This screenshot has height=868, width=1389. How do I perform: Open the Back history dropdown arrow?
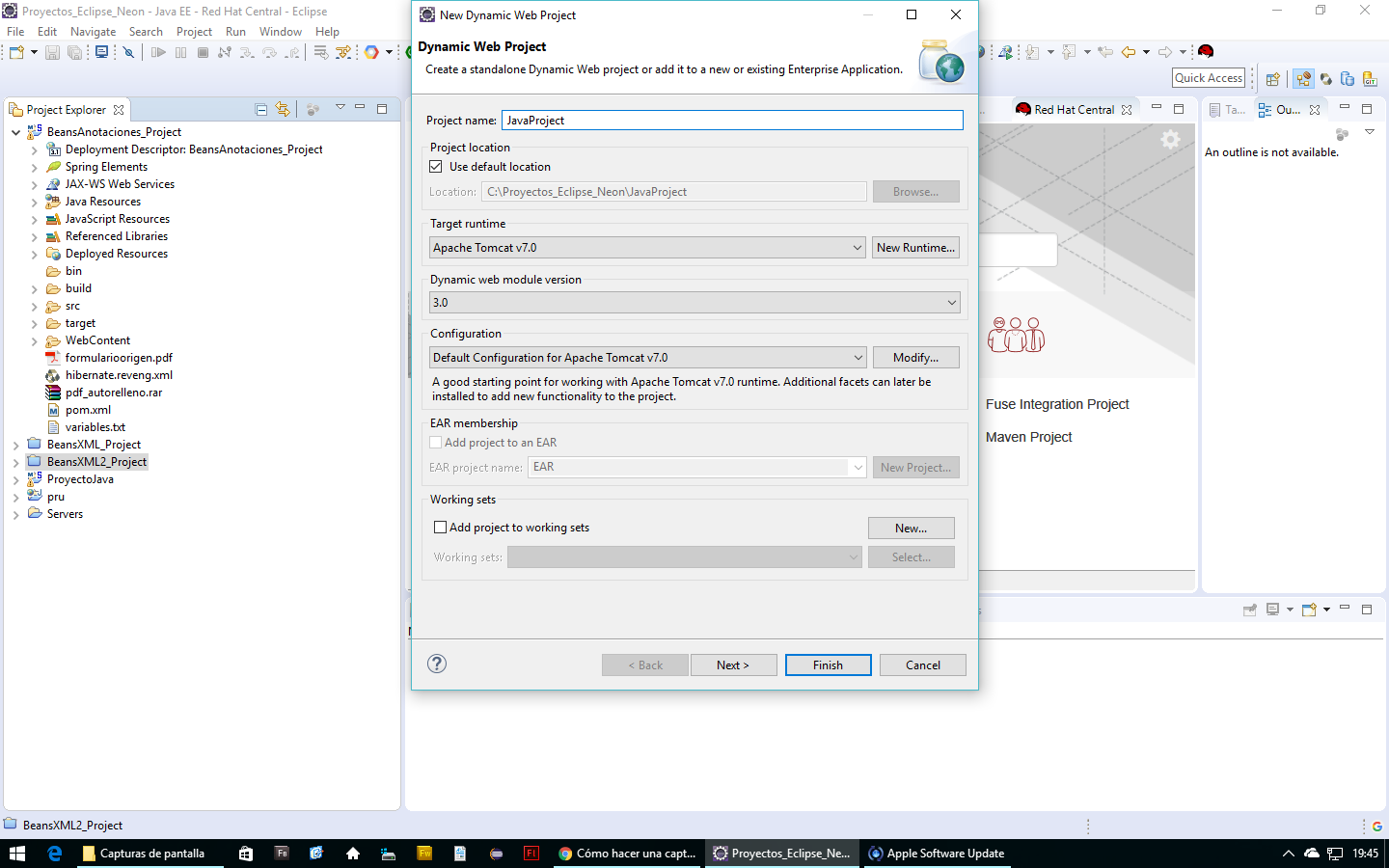click(x=1146, y=52)
